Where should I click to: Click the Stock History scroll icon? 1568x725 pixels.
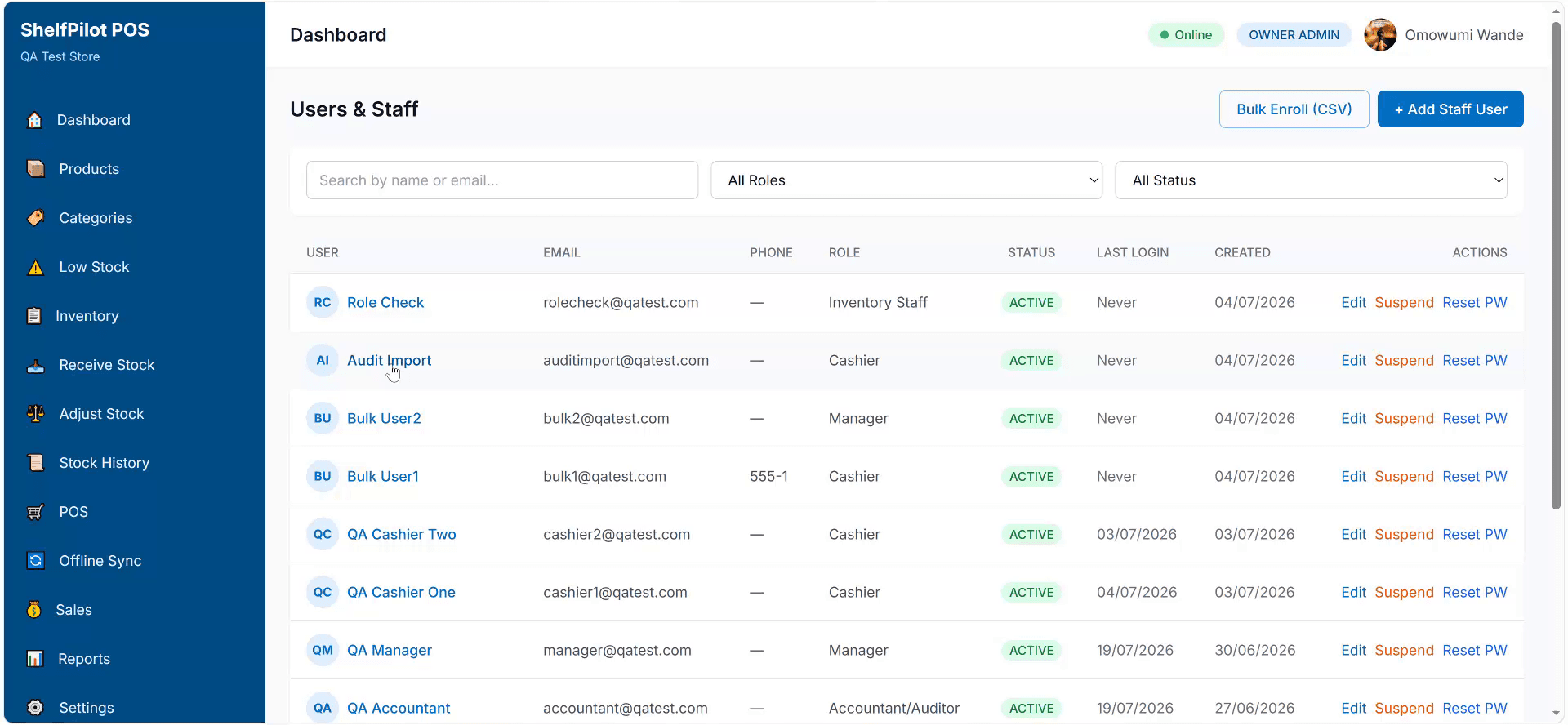pos(35,463)
